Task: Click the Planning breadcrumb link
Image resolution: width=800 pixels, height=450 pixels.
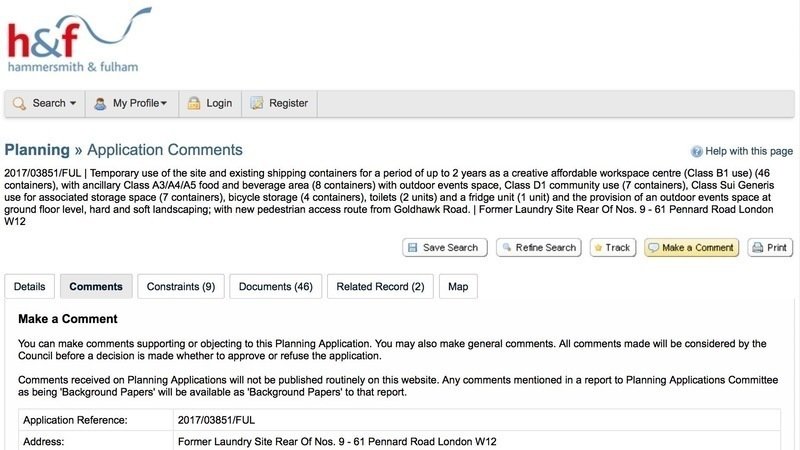Action: 37,150
